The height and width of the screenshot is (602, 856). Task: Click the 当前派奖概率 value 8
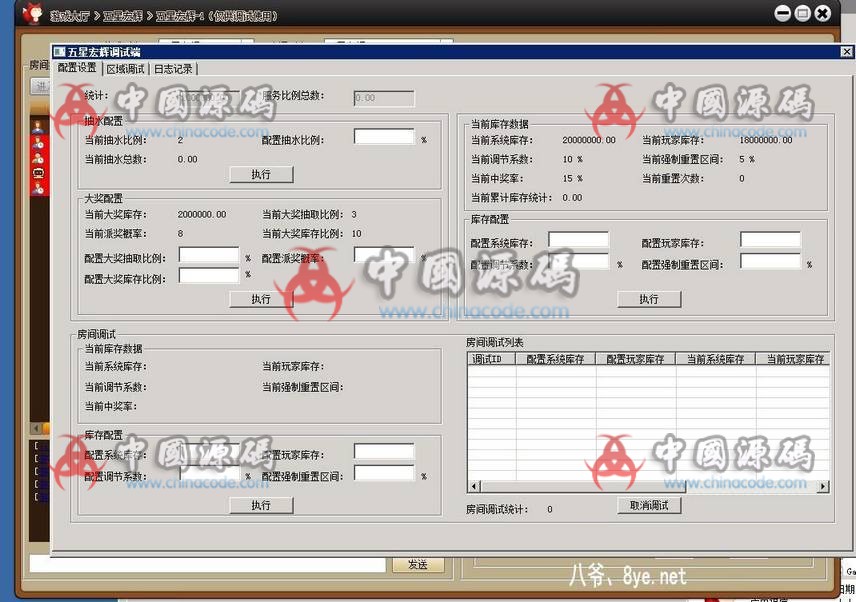click(180, 234)
